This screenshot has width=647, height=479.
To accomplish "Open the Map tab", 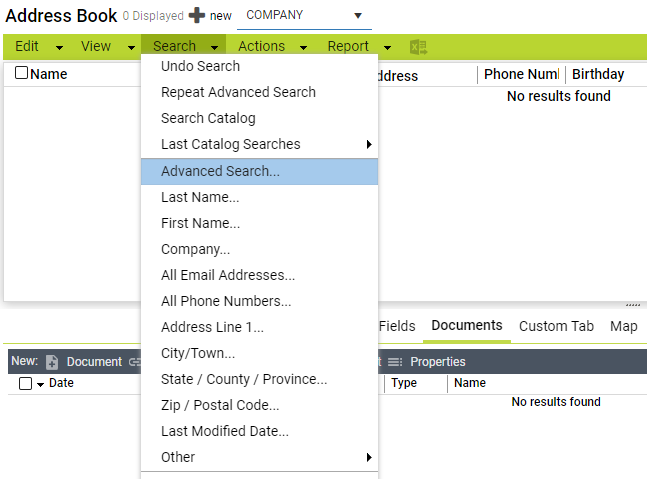I will 623,326.
